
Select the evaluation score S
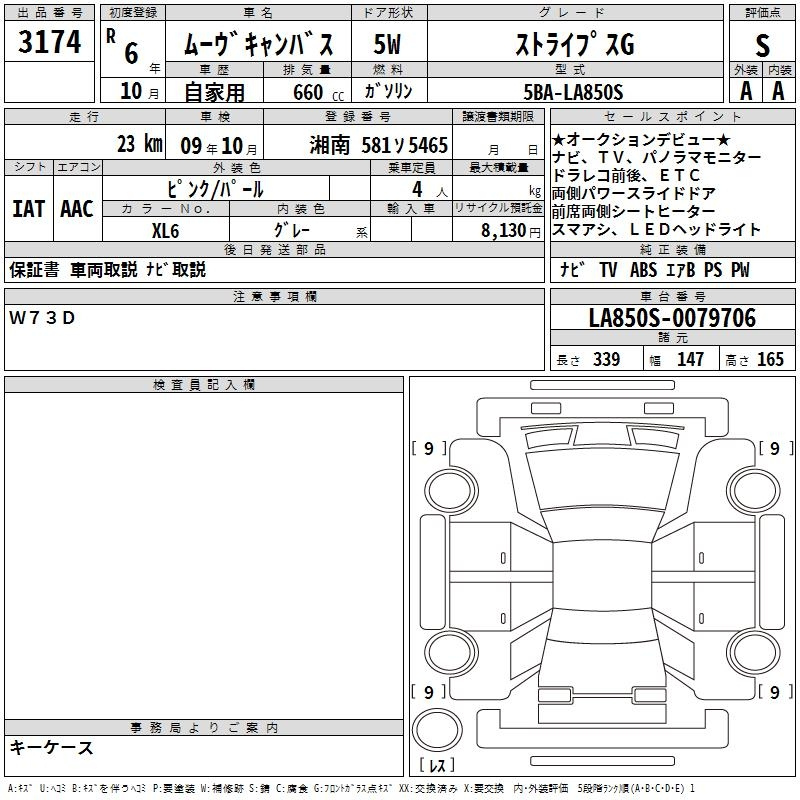click(762, 43)
